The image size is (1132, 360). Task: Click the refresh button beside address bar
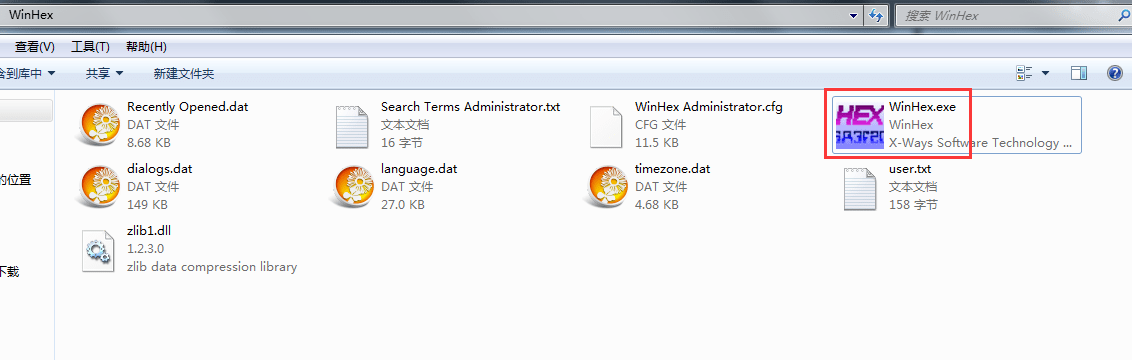coord(876,15)
